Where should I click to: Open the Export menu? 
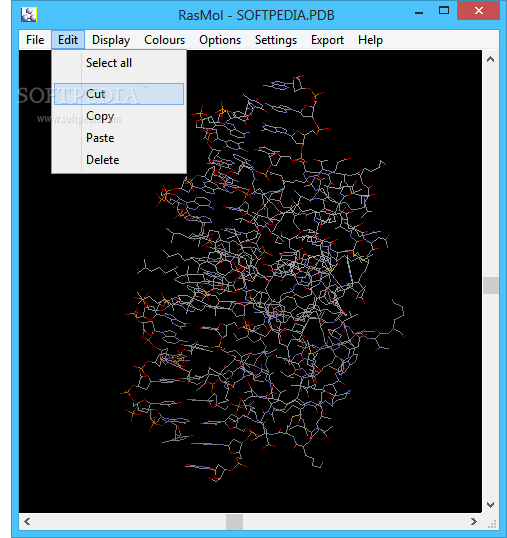327,40
